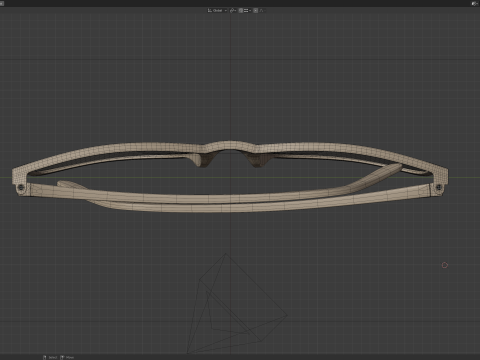Toggle the snapping magnet button
The width and height of the screenshot is (480, 360).
click(x=241, y=10)
